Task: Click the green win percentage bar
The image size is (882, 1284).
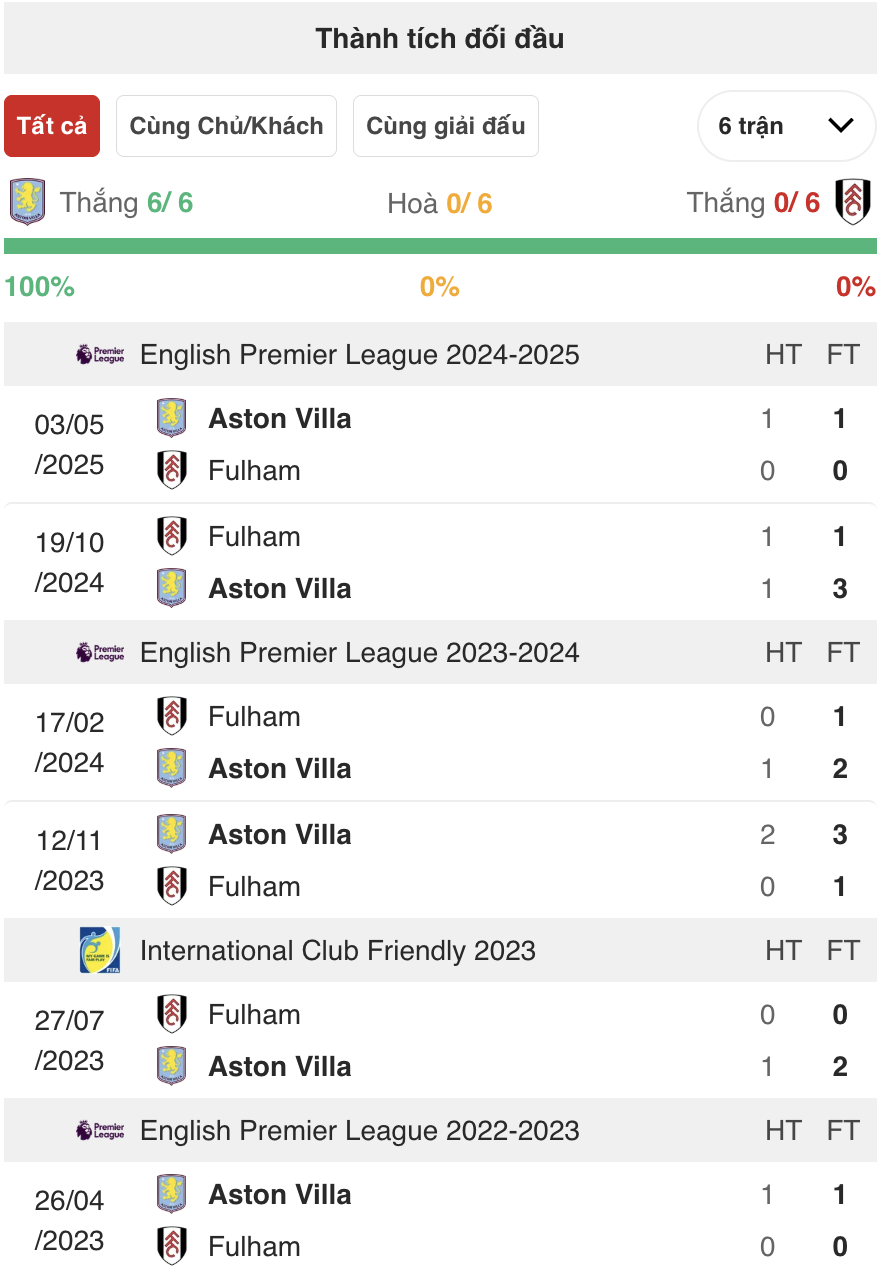Action: tap(440, 246)
